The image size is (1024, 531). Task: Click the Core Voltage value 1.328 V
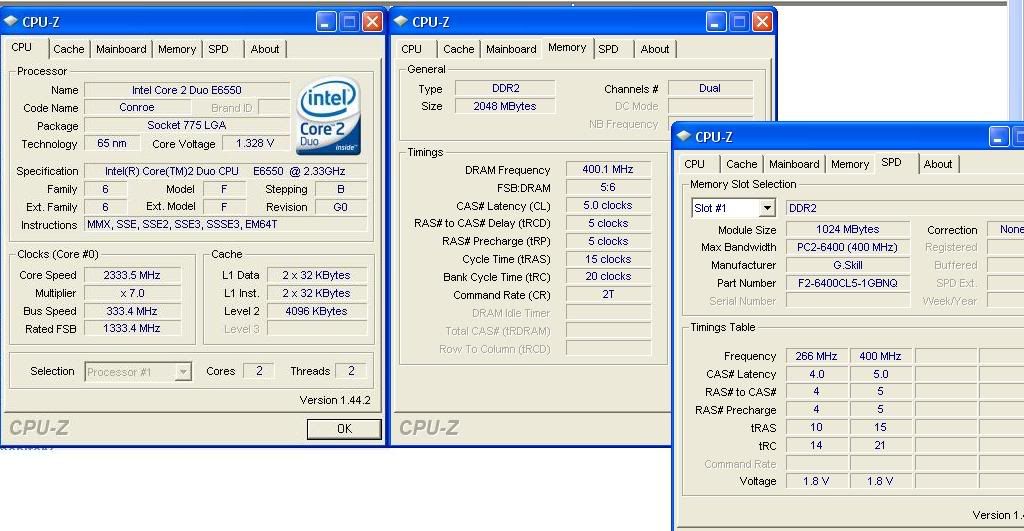pos(255,144)
